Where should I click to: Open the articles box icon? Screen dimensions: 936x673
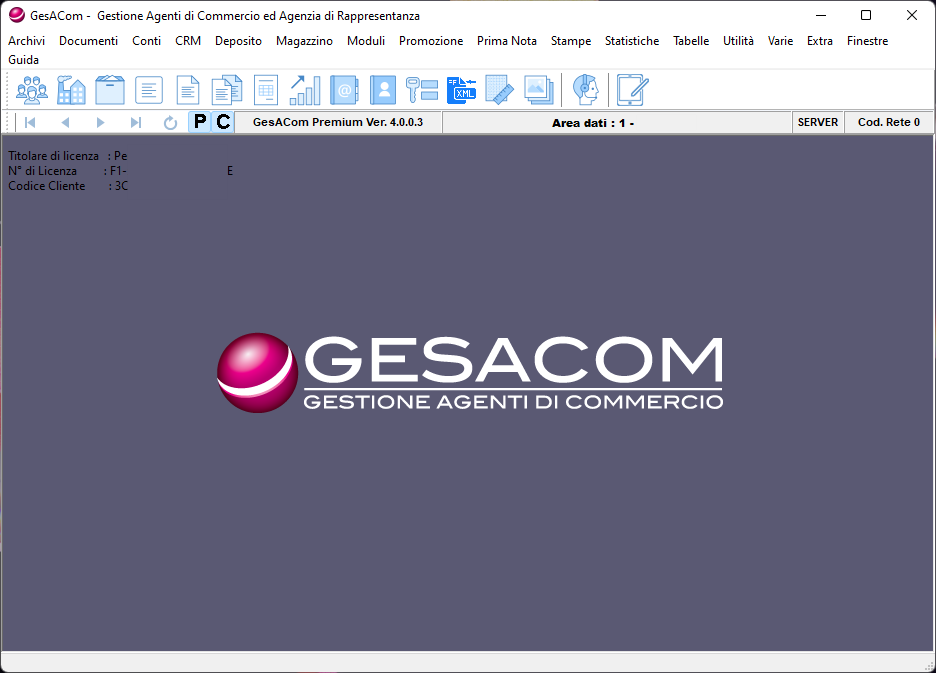(x=110, y=90)
